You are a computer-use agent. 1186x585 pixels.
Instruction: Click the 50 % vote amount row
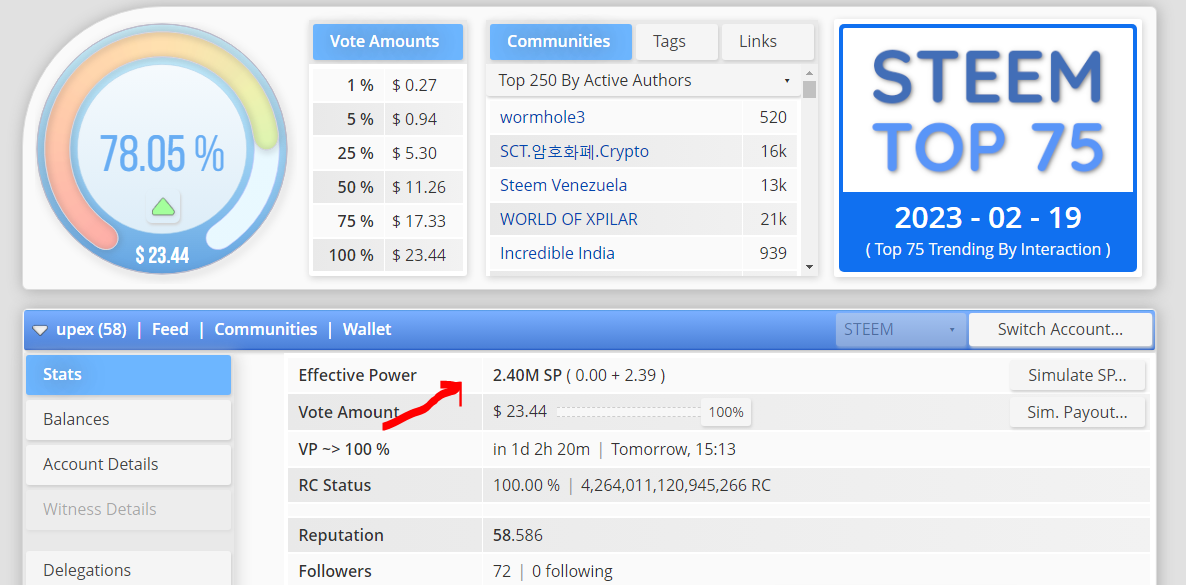click(387, 188)
